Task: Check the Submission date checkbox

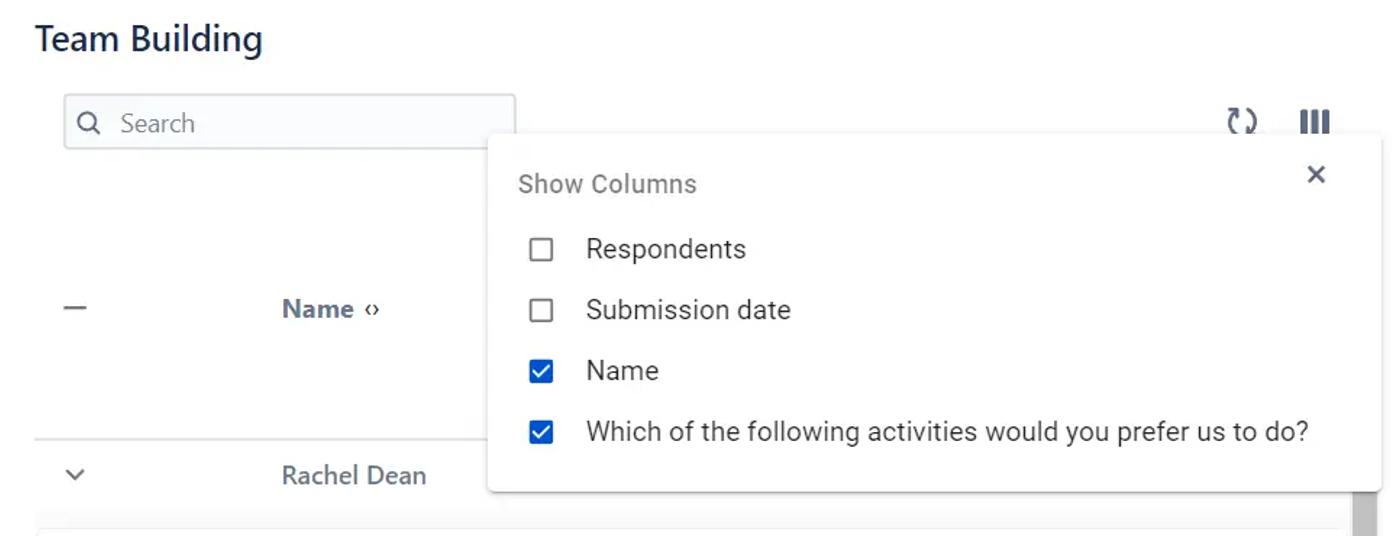Action: (541, 310)
